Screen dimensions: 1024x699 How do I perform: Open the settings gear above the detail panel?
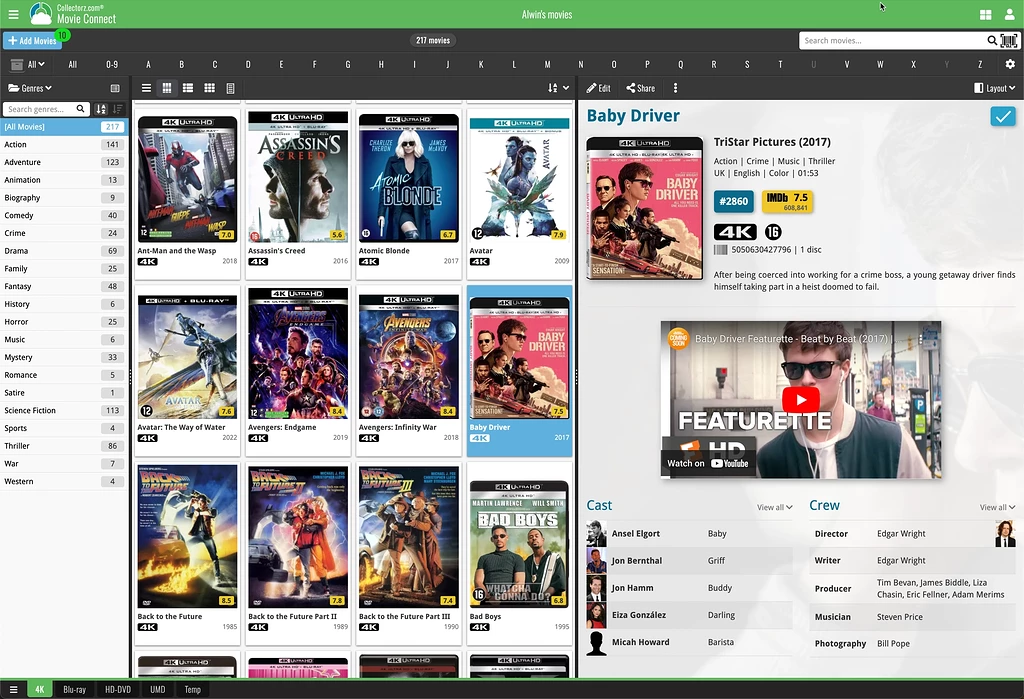[x=1012, y=63]
